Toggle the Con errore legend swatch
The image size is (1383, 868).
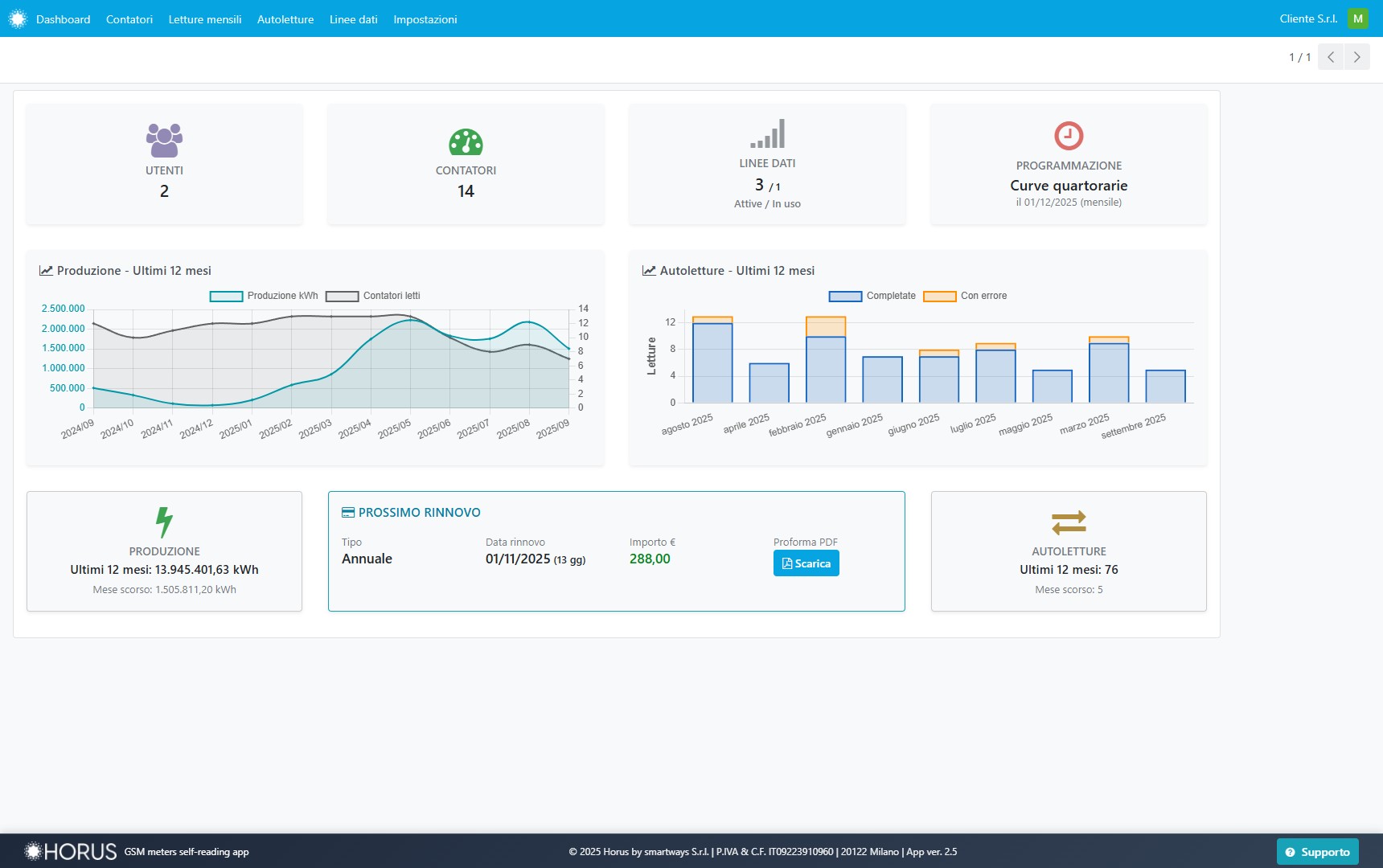tap(939, 297)
